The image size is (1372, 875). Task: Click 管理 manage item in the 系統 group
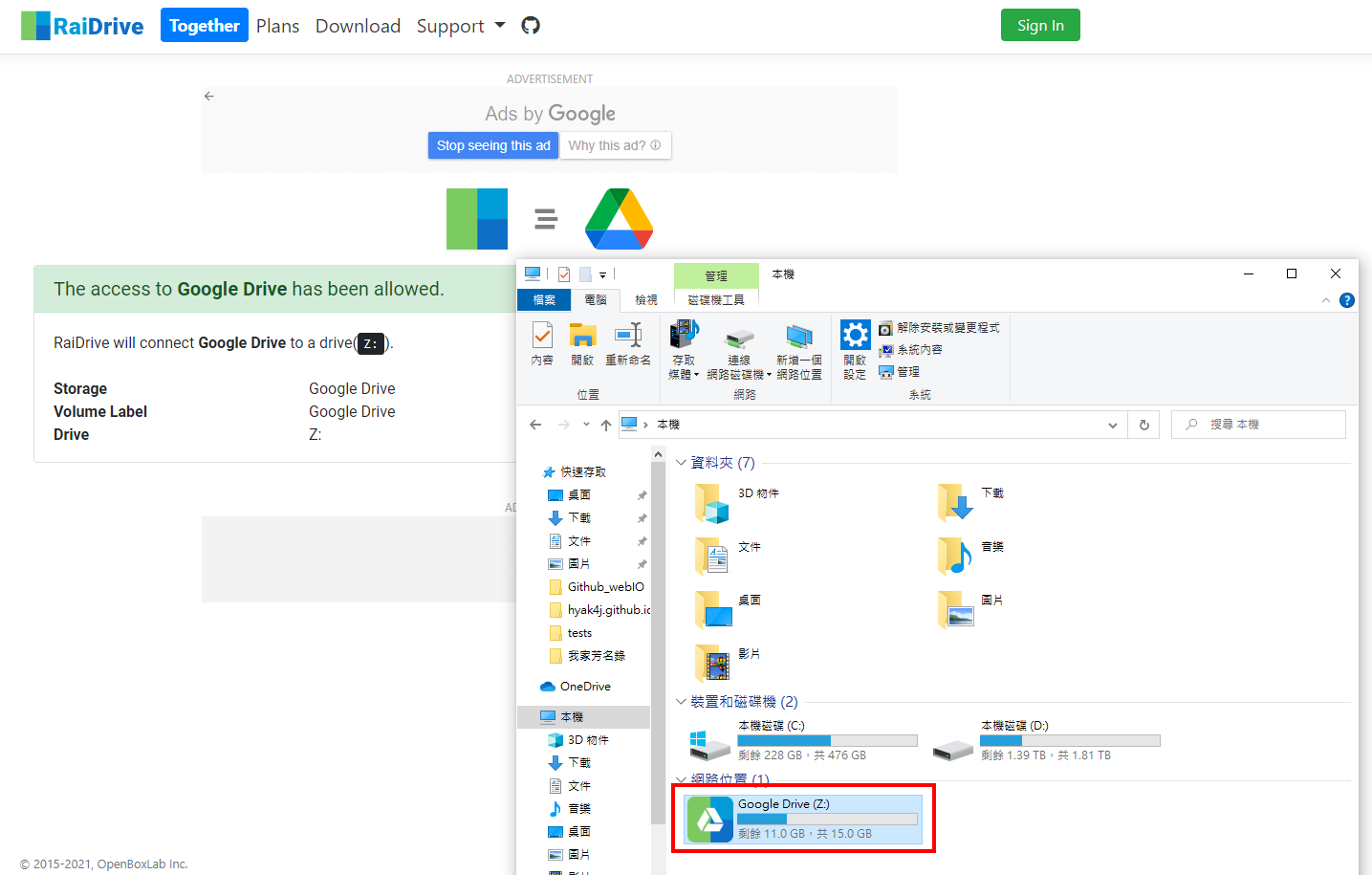[x=899, y=372]
